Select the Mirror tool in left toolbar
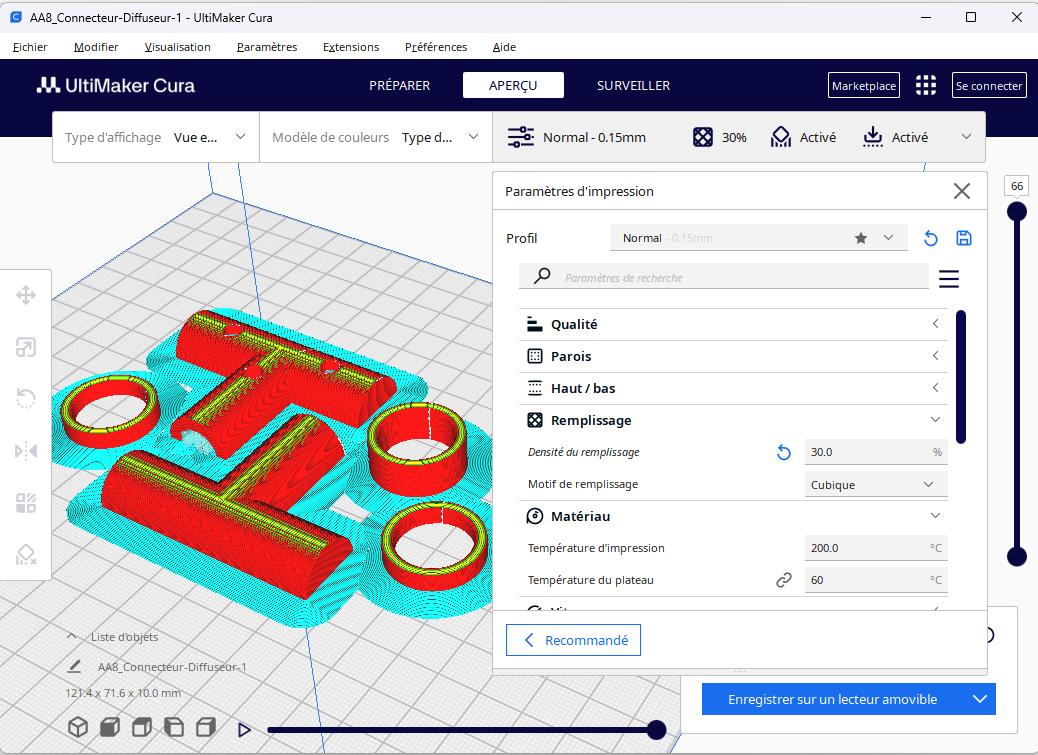The width and height of the screenshot is (1038, 755). pyautogui.click(x=26, y=451)
